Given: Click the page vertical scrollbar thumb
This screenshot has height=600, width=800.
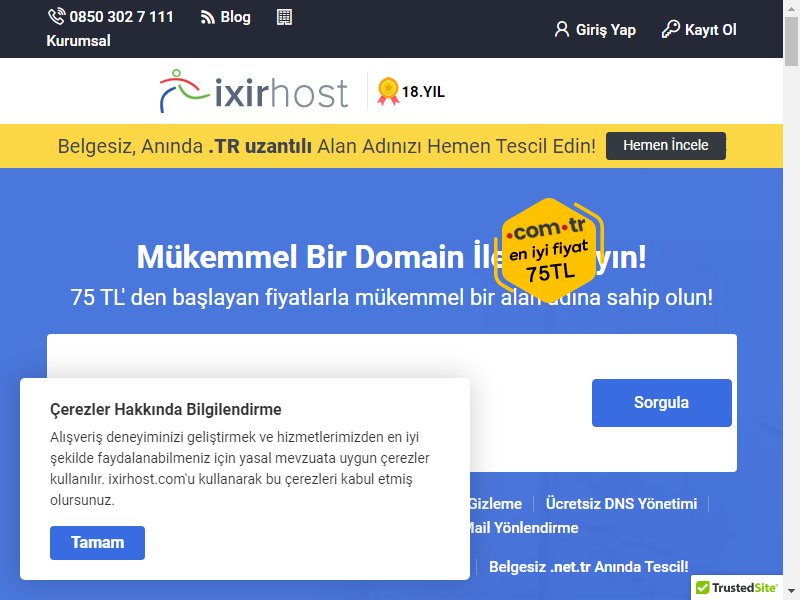Looking at the screenshot, I should coord(792,41).
